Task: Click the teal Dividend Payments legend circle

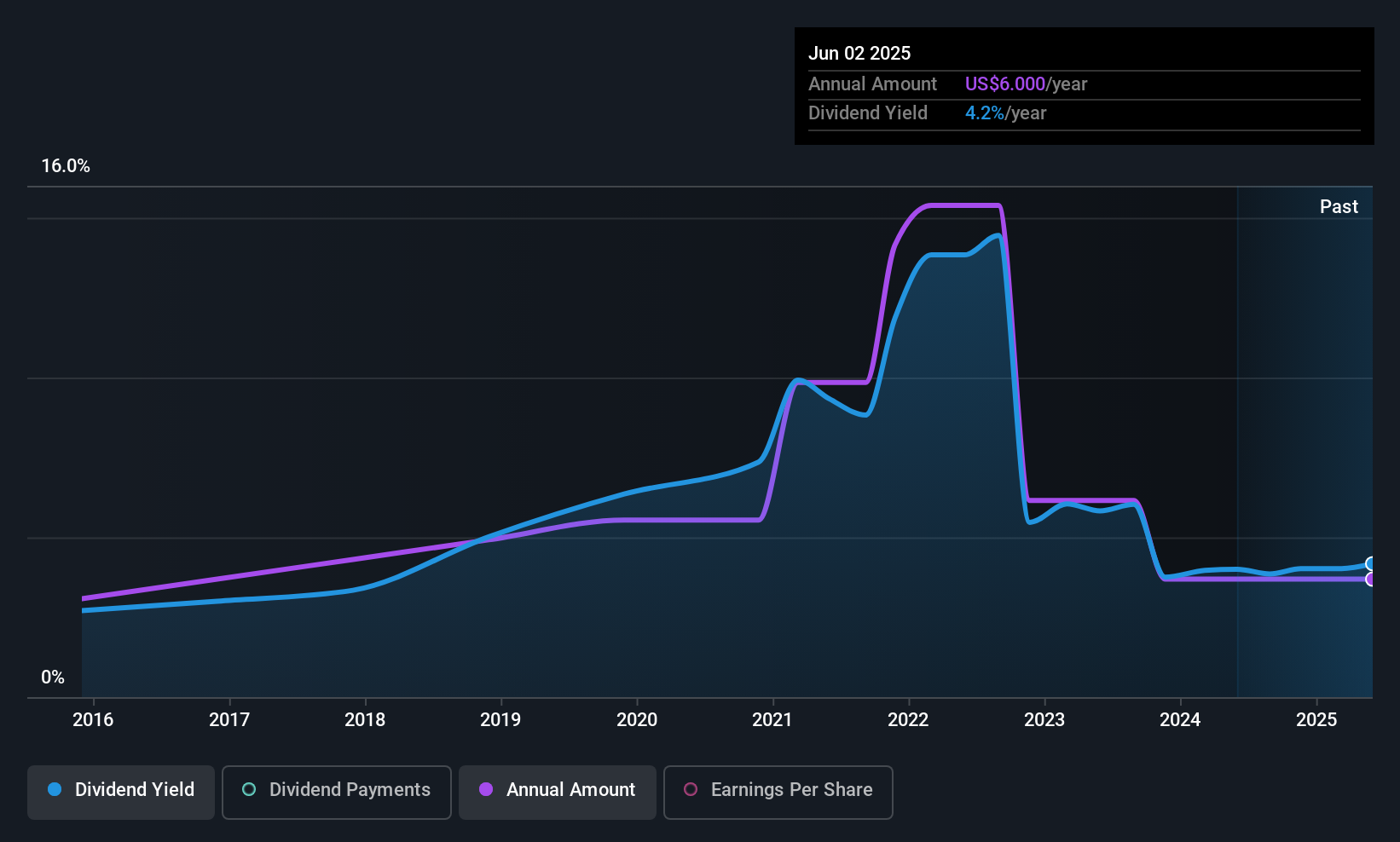Action: [249, 789]
